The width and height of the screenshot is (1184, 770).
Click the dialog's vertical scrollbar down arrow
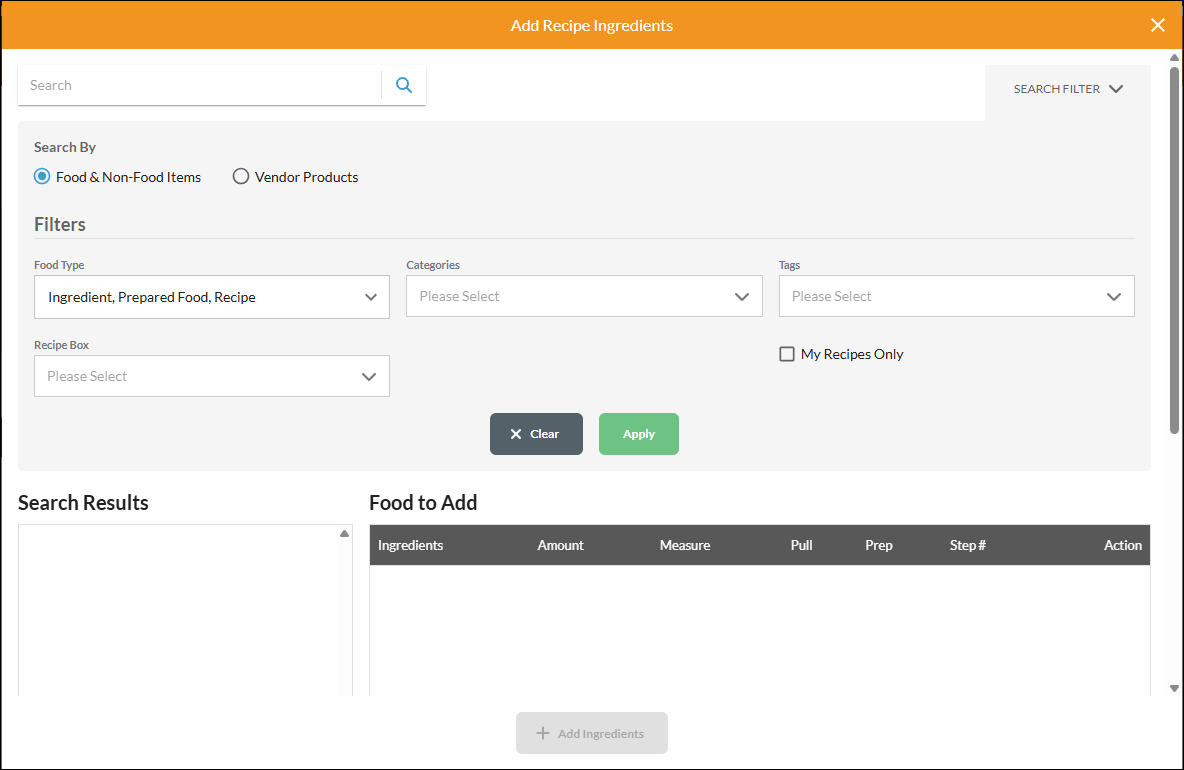tap(1174, 688)
